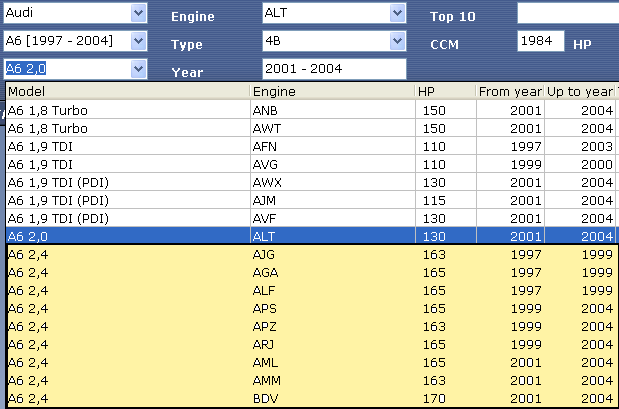The height and width of the screenshot is (409, 619).
Task: Click Up to year 2000 in AVG row
Action: click(x=597, y=164)
